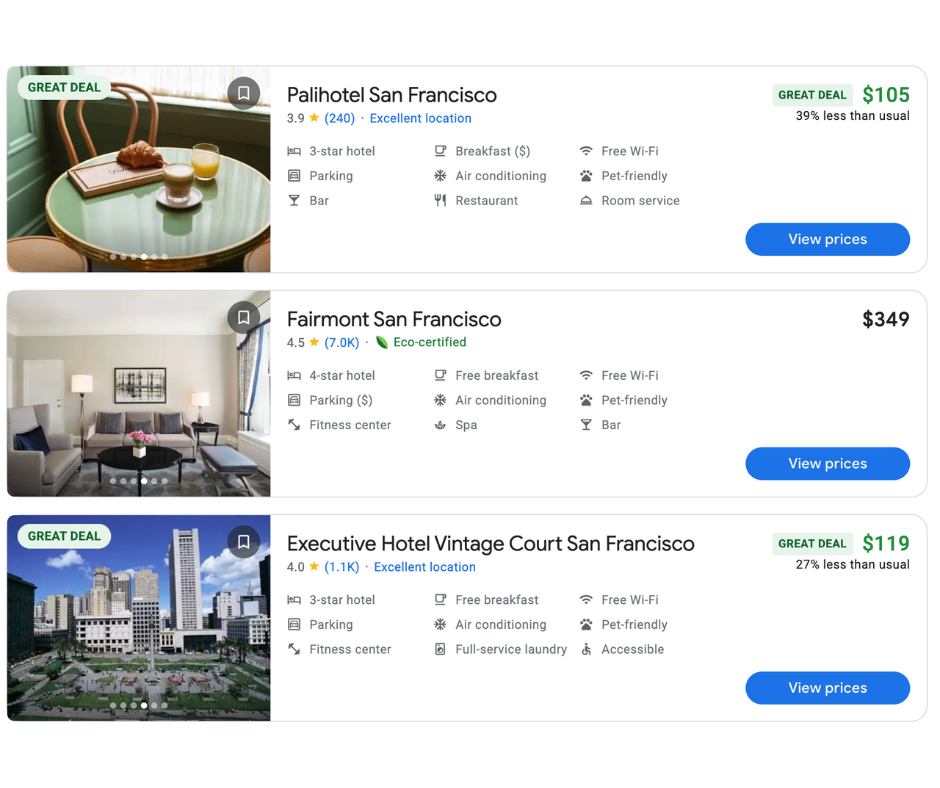This screenshot has width=940, height=788.
Task: Open Executive Hotel skyline photo
Action: coord(138,618)
